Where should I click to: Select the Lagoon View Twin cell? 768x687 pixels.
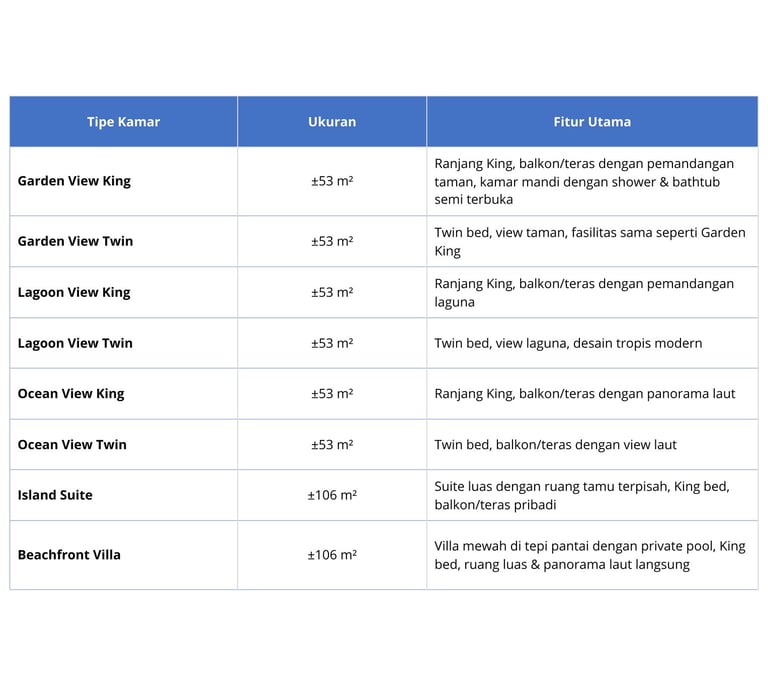coord(75,343)
